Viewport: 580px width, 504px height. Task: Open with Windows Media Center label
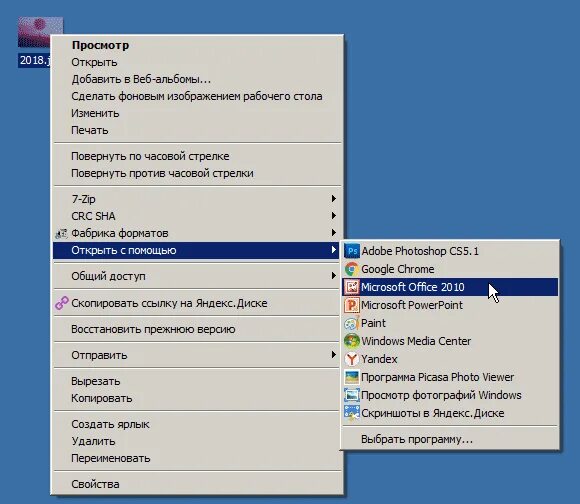416,341
